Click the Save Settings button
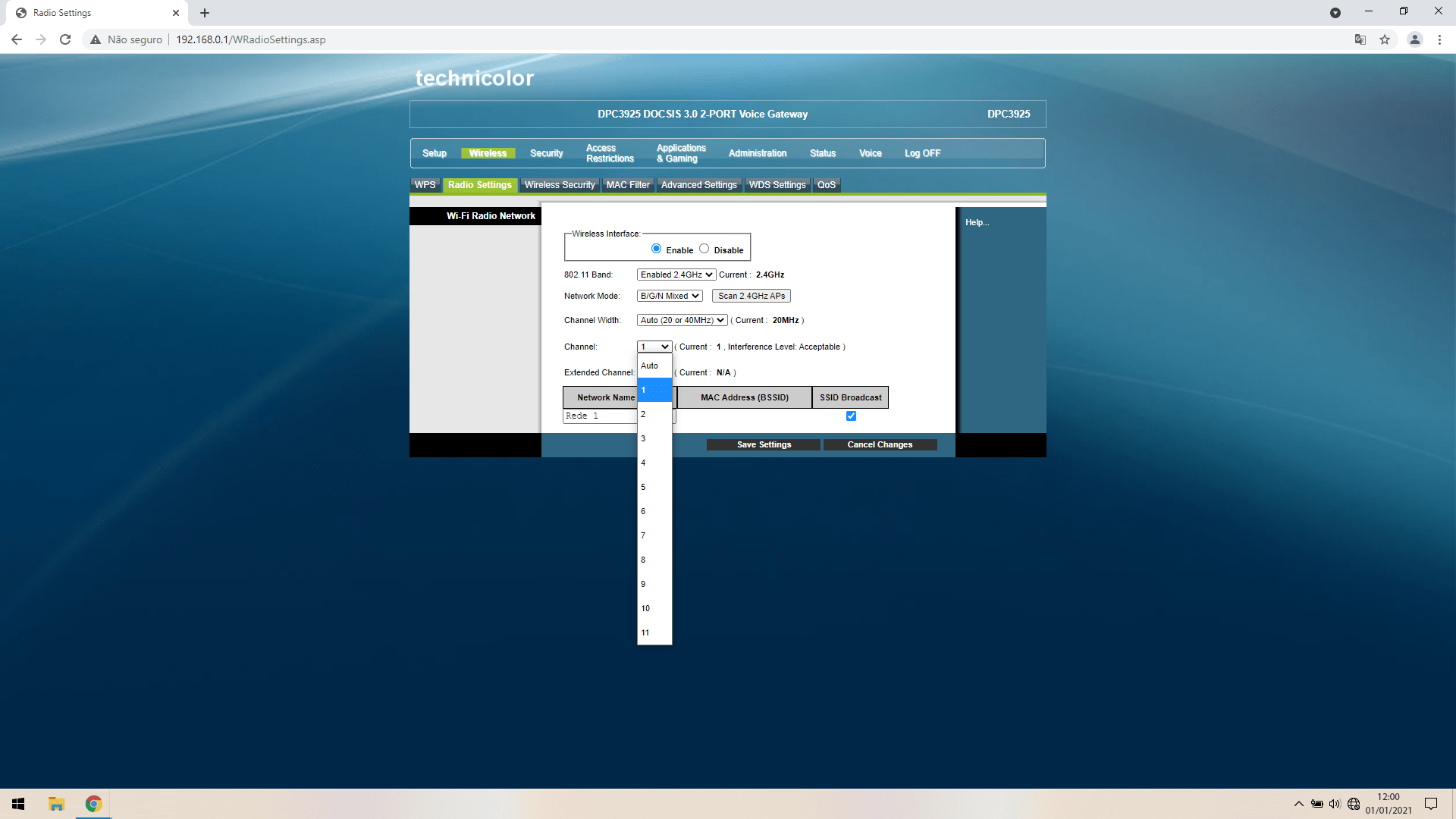The image size is (1456, 819). pyautogui.click(x=764, y=444)
